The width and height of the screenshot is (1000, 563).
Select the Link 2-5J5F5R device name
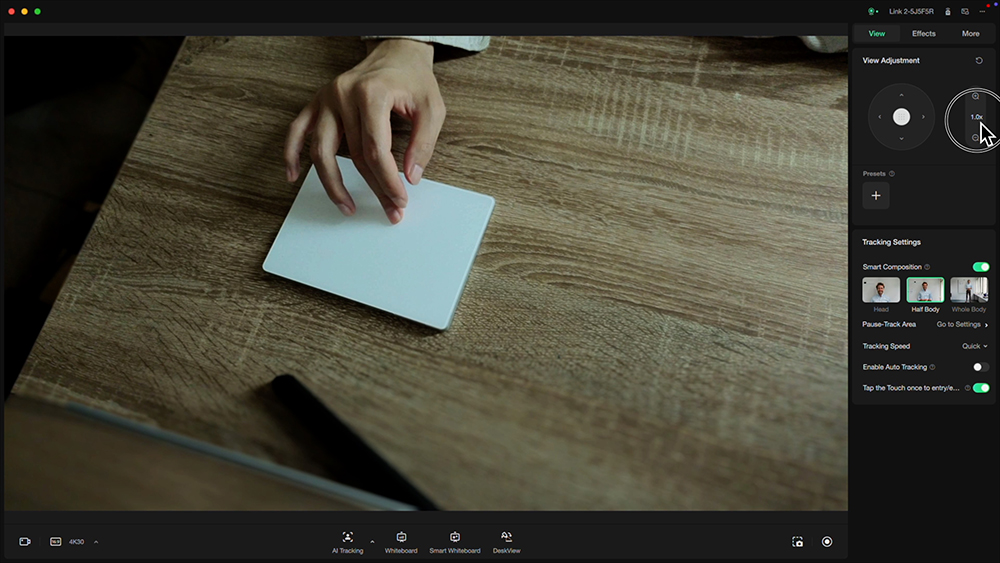tap(911, 11)
